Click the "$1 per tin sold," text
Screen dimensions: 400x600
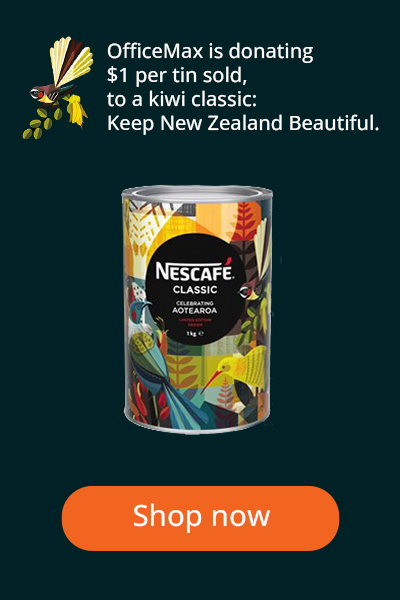(x=177, y=75)
